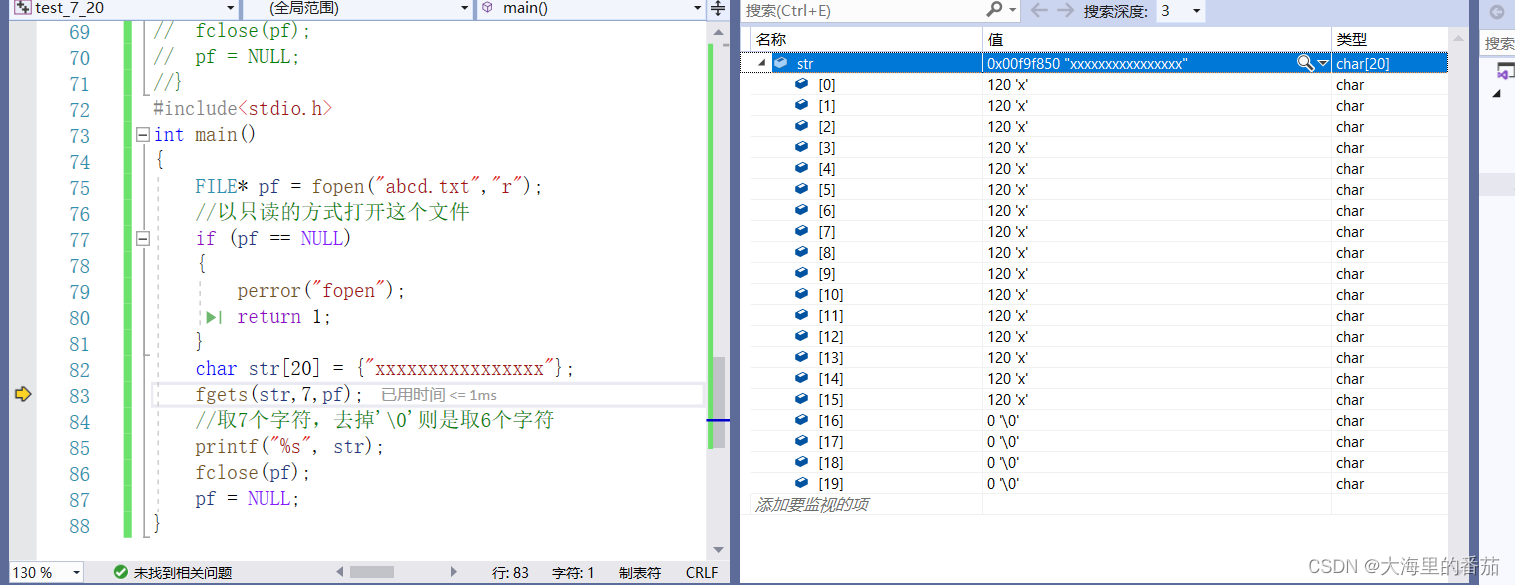Image resolution: width=1515 pixels, height=585 pixels.
Task: Click the split editor window icon
Action: (x=717, y=9)
